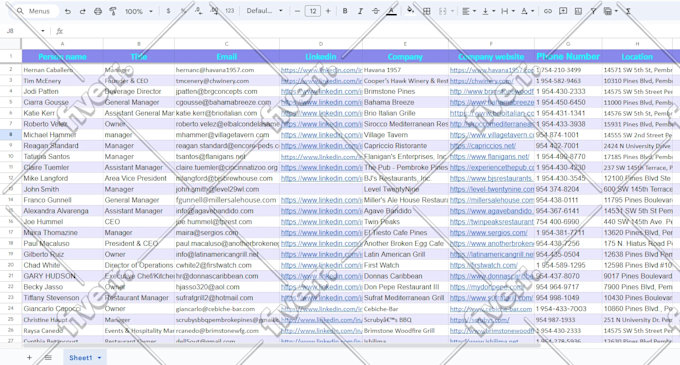Activate the paint format tool

tap(113, 11)
